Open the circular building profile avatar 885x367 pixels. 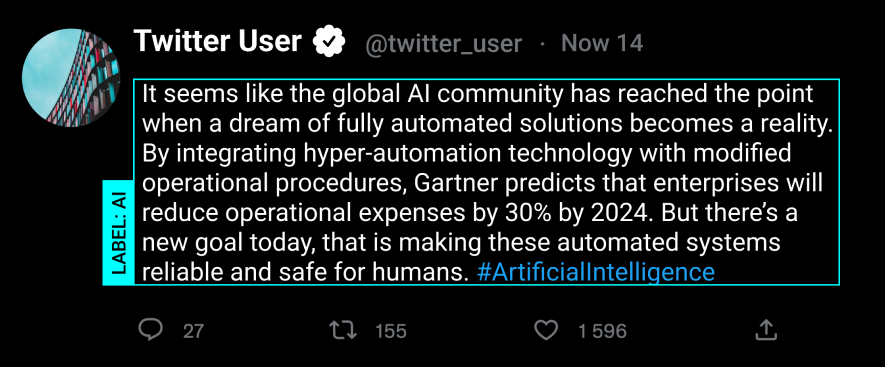click(x=71, y=77)
